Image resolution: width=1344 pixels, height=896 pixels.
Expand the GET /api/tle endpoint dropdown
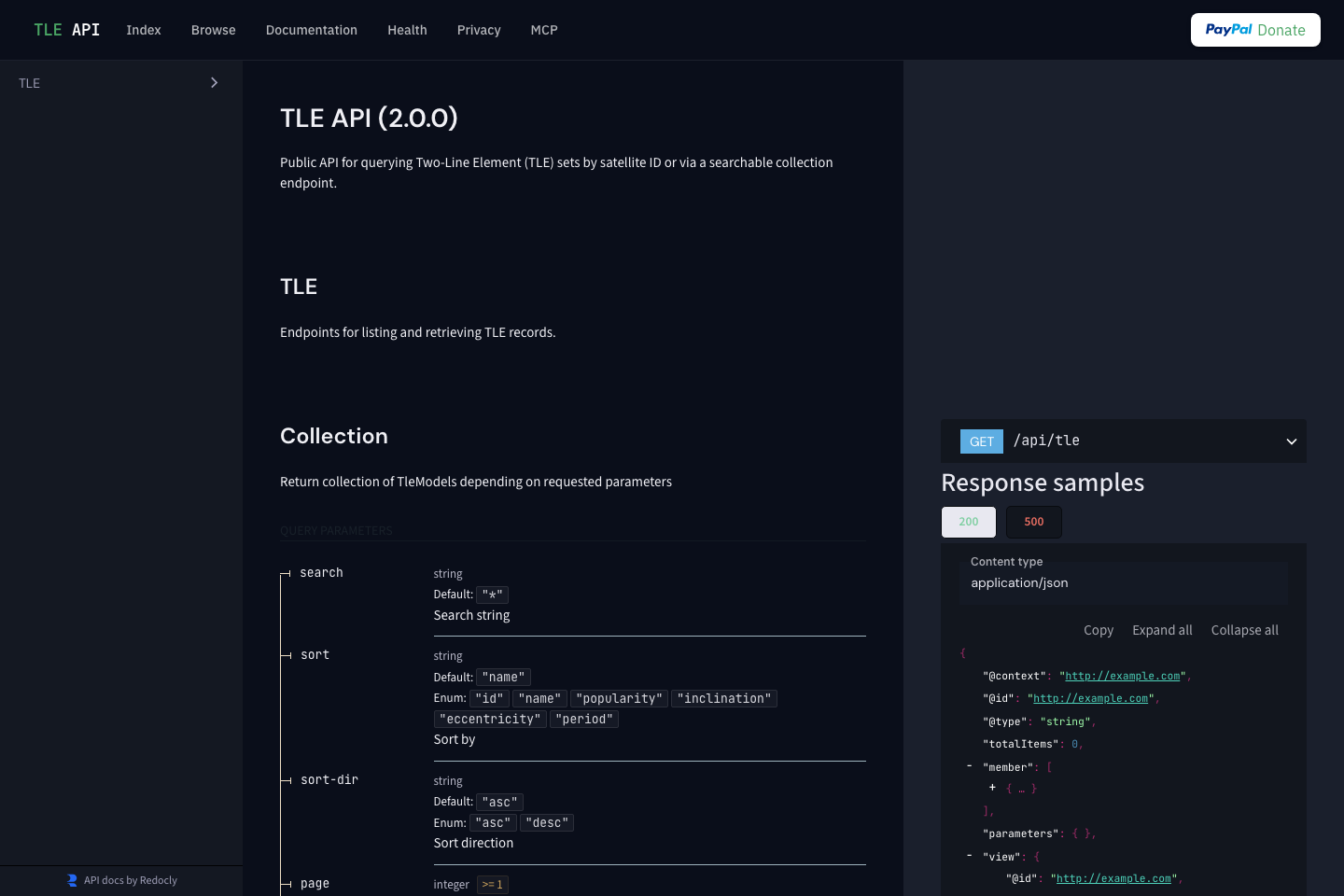pos(1291,441)
